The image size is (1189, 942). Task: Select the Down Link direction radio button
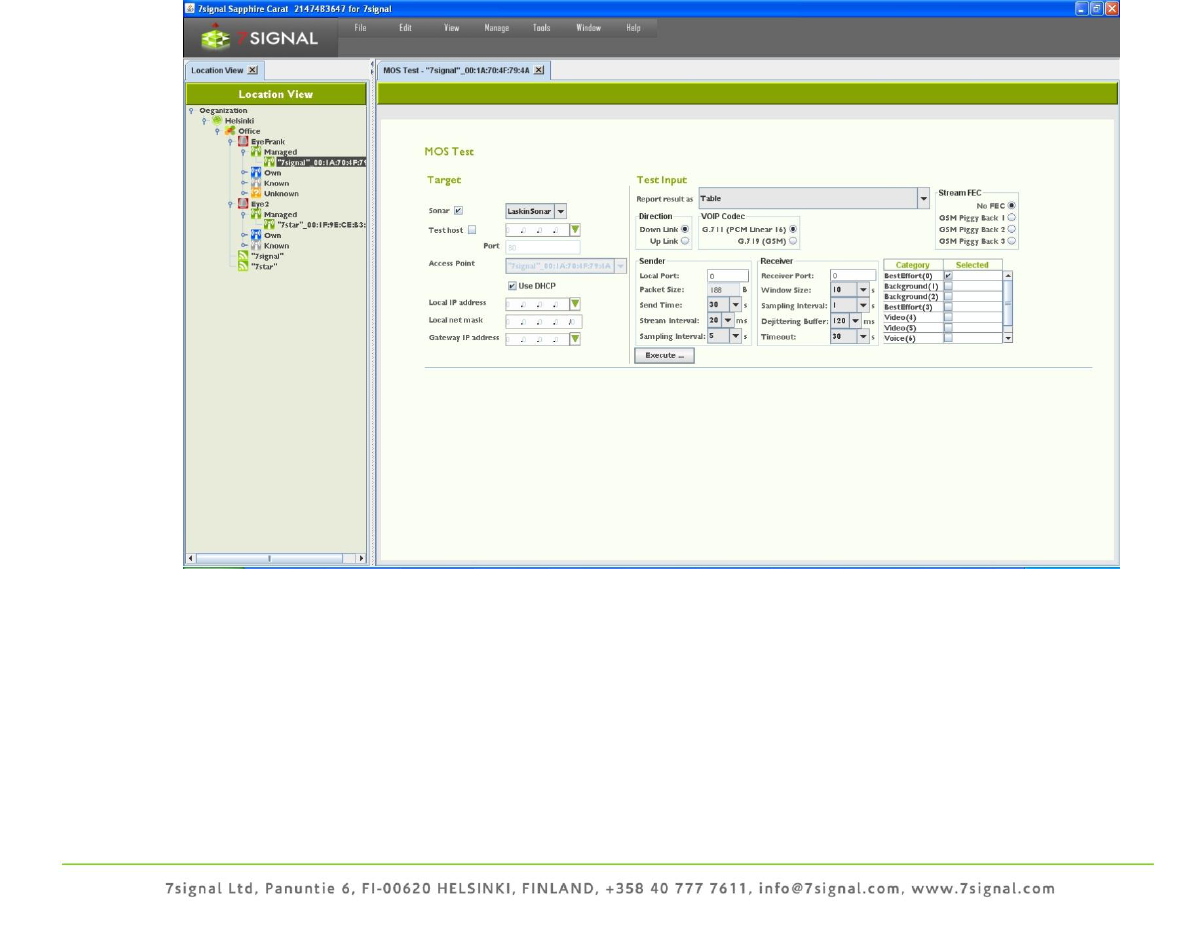point(685,229)
